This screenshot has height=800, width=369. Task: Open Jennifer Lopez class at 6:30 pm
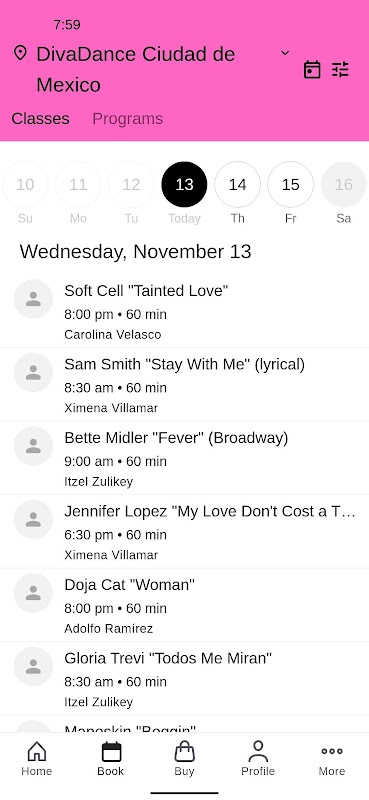click(184, 532)
